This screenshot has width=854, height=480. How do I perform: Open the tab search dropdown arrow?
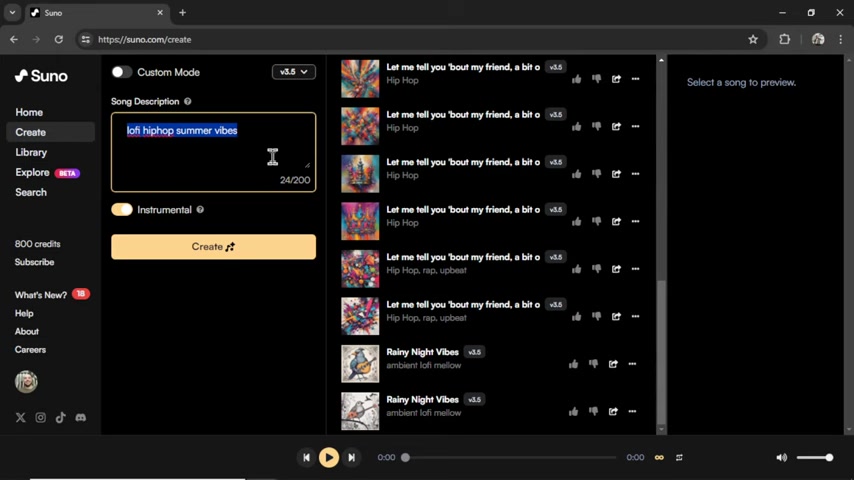pos(12,13)
